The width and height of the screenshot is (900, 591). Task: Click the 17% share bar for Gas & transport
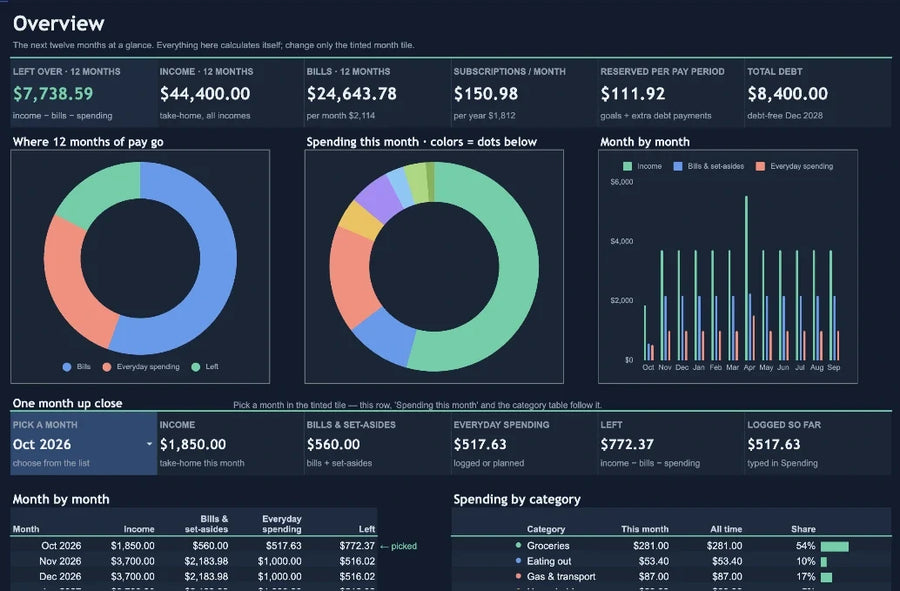[826, 577]
